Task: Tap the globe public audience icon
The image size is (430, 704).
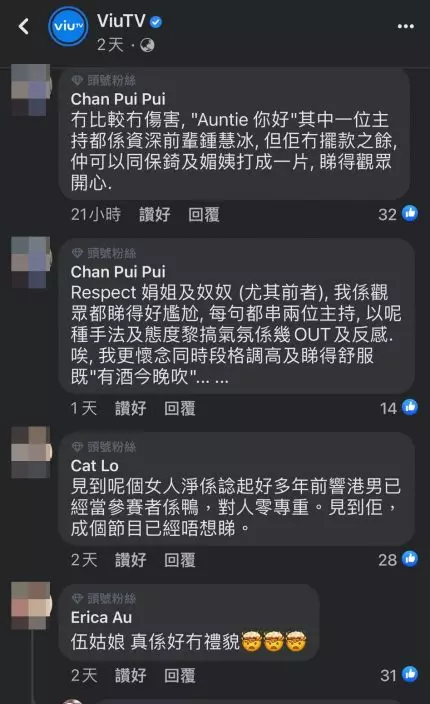Action: (x=147, y=45)
